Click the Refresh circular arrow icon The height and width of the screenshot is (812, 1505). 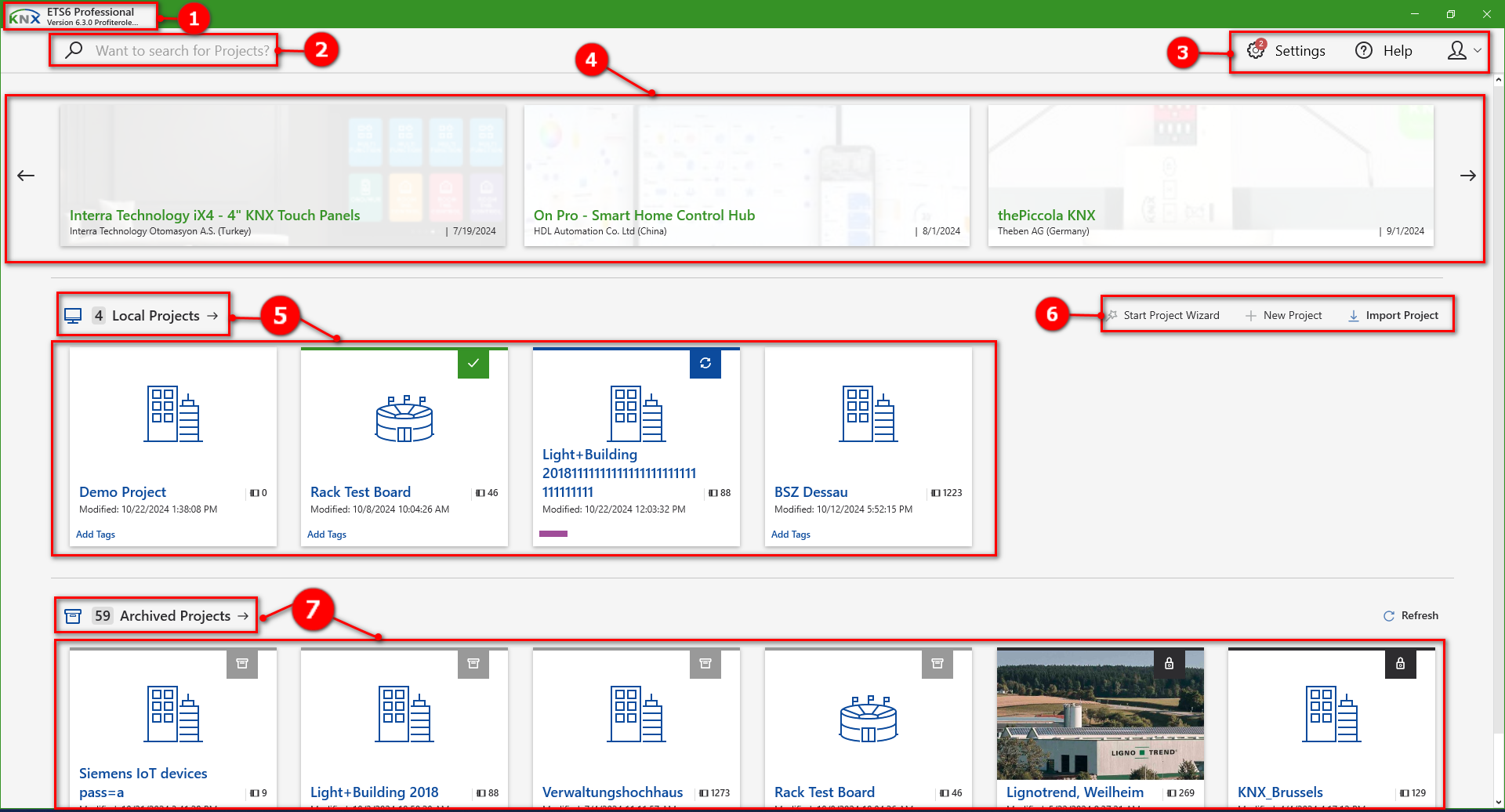coord(1389,616)
